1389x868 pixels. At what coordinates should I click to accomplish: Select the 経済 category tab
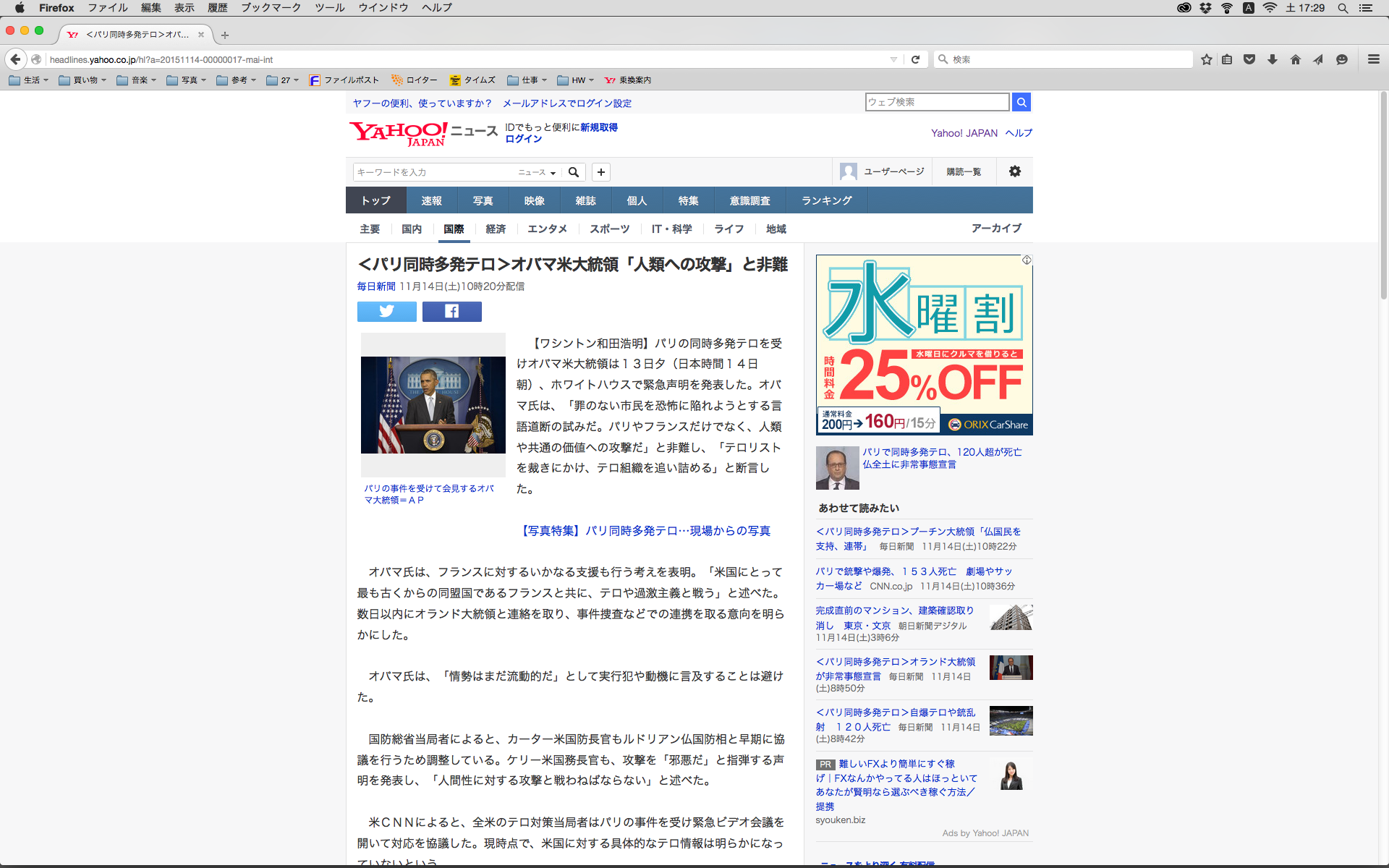point(496,229)
